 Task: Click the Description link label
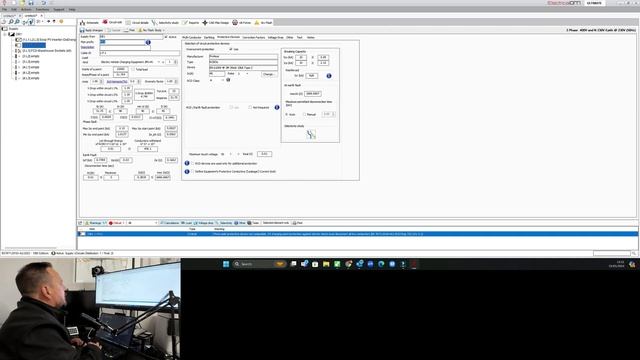coord(87,47)
